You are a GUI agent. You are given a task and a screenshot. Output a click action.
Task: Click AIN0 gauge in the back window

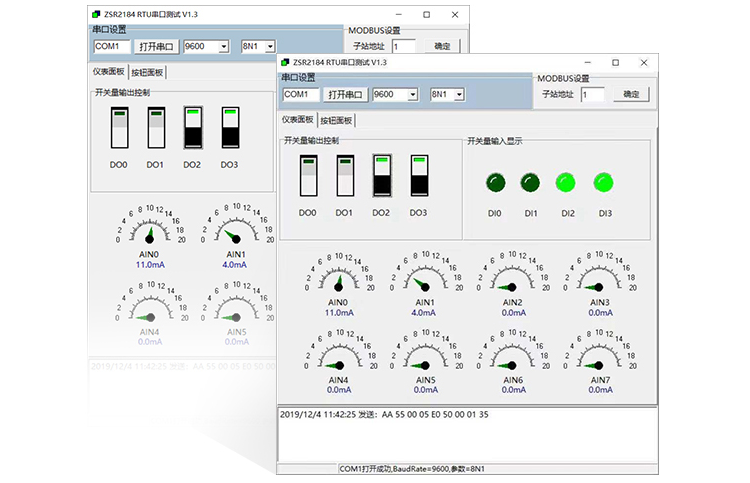150,225
